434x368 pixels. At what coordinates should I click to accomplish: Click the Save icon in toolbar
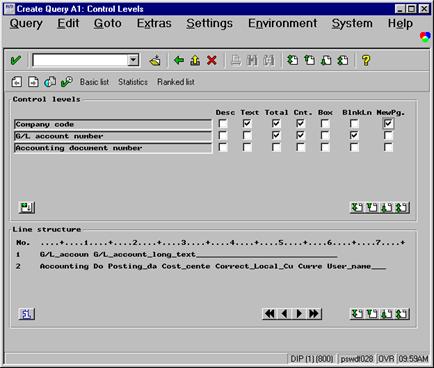pyautogui.click(x=155, y=60)
